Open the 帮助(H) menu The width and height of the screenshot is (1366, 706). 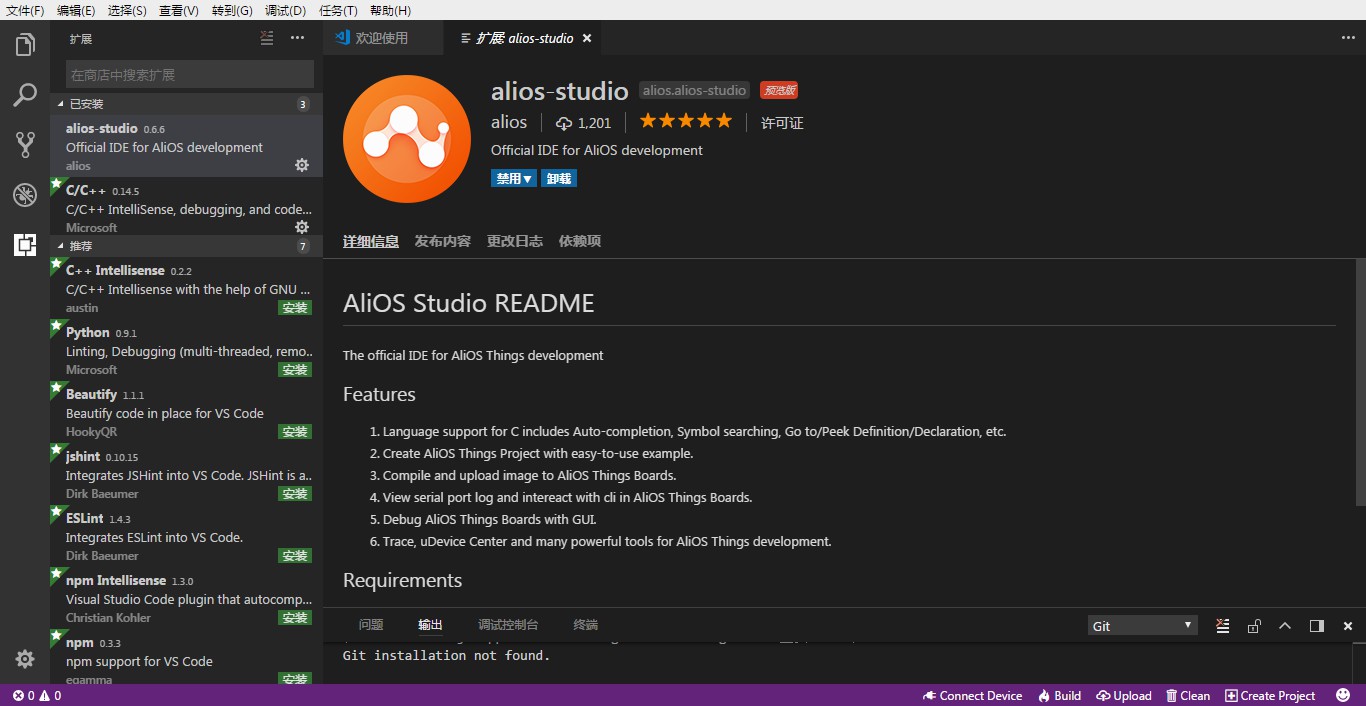click(390, 10)
